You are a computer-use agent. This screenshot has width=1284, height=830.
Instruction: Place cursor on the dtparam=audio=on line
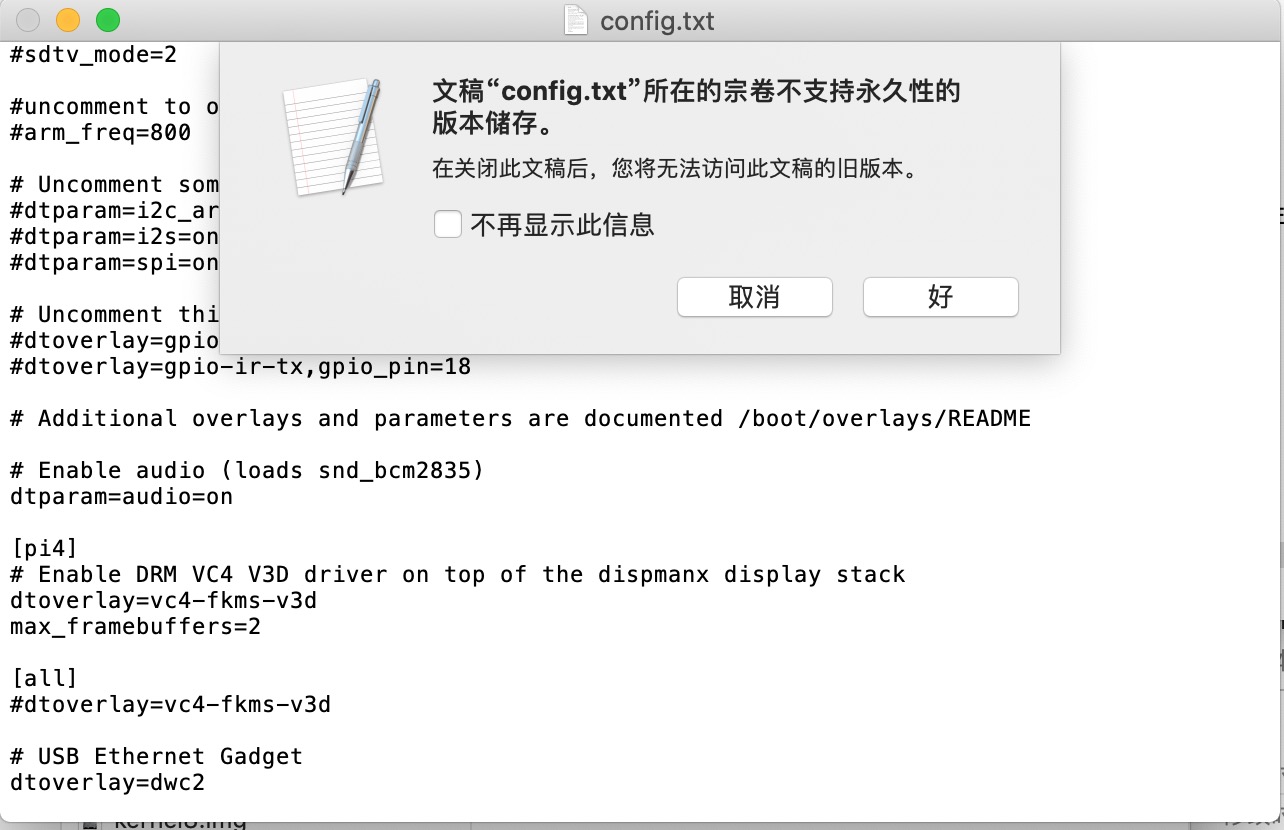click(x=120, y=496)
